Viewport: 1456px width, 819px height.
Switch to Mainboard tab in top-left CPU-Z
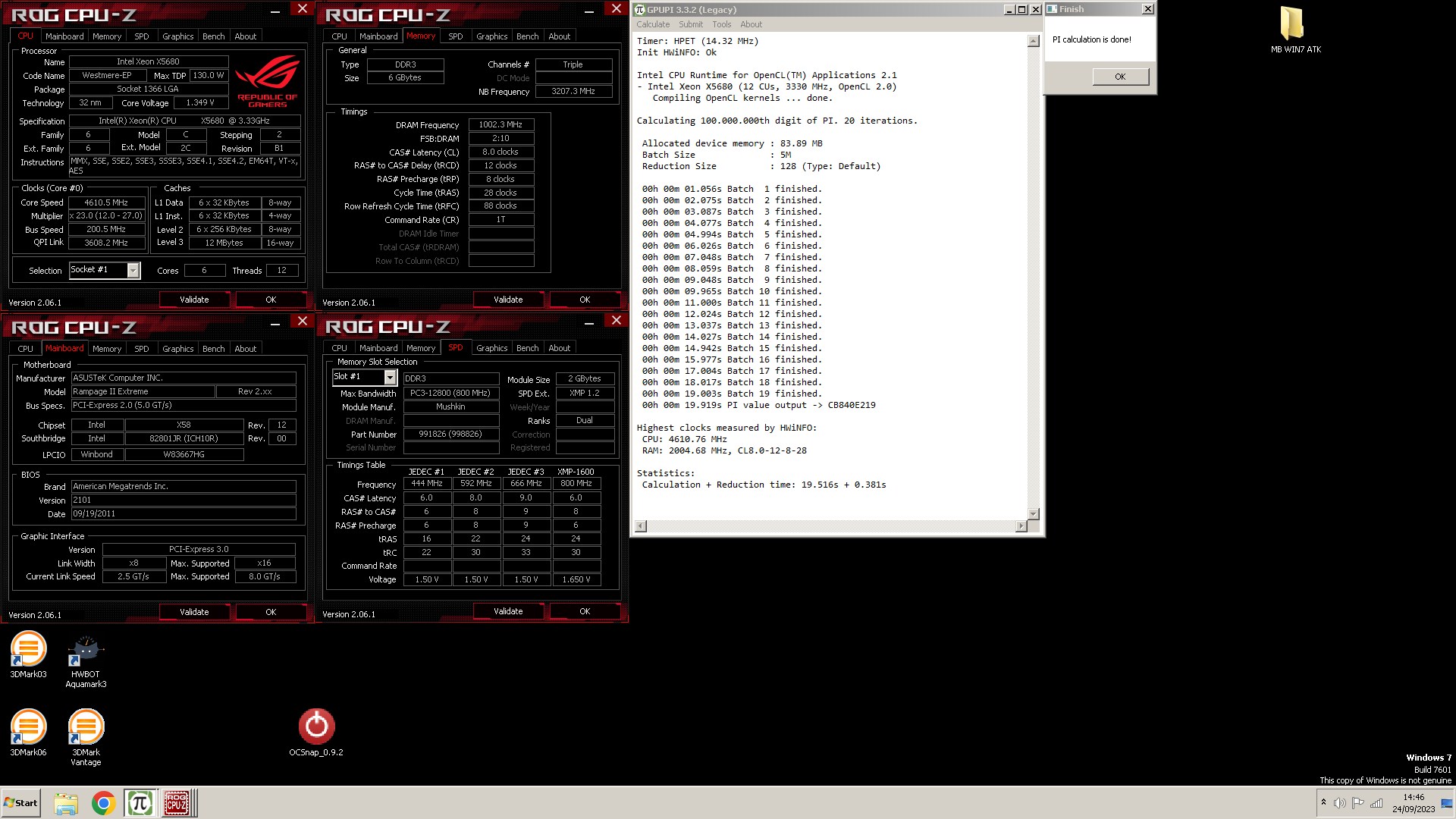[64, 36]
